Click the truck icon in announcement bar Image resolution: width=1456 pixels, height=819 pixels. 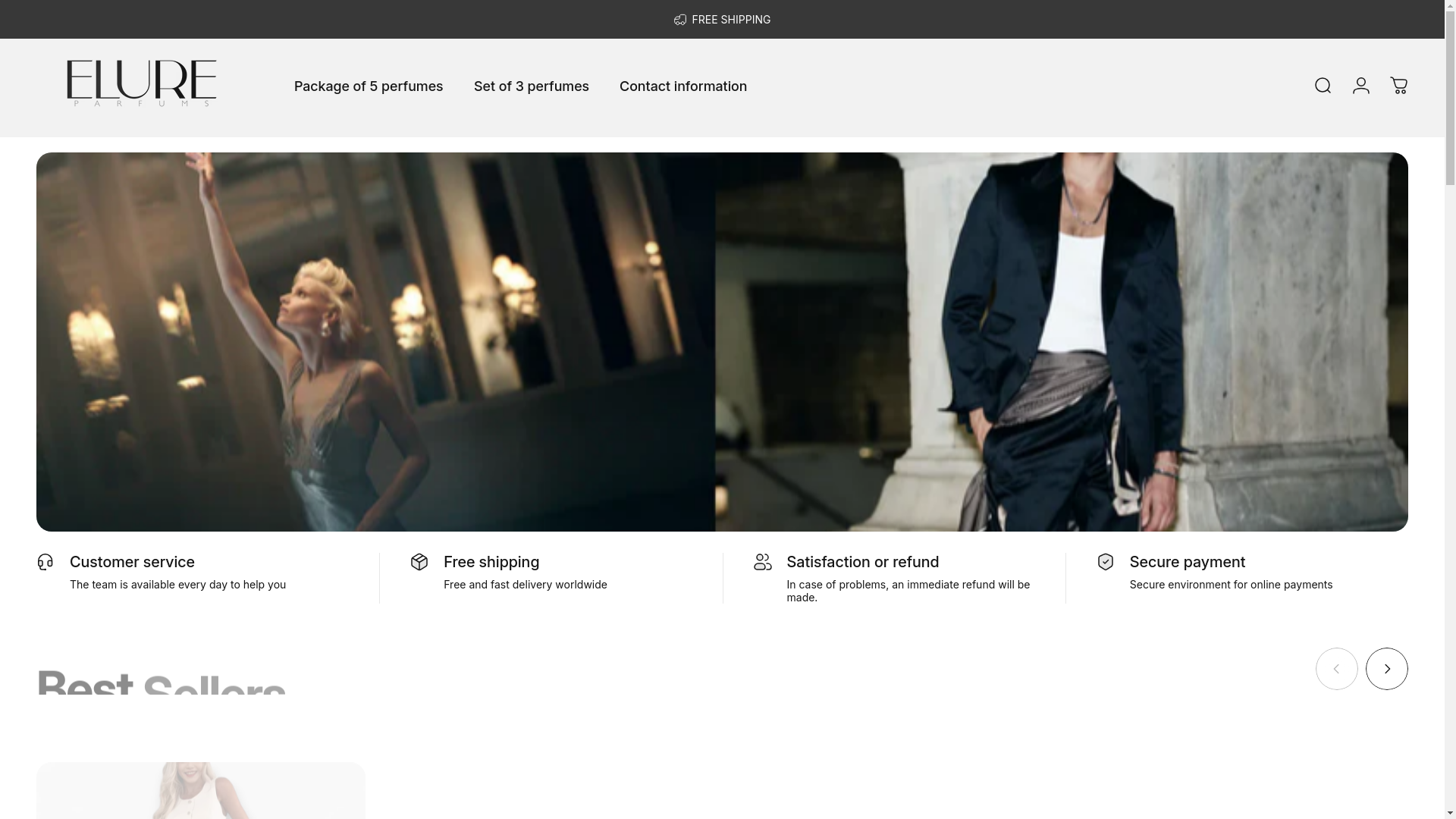click(680, 20)
